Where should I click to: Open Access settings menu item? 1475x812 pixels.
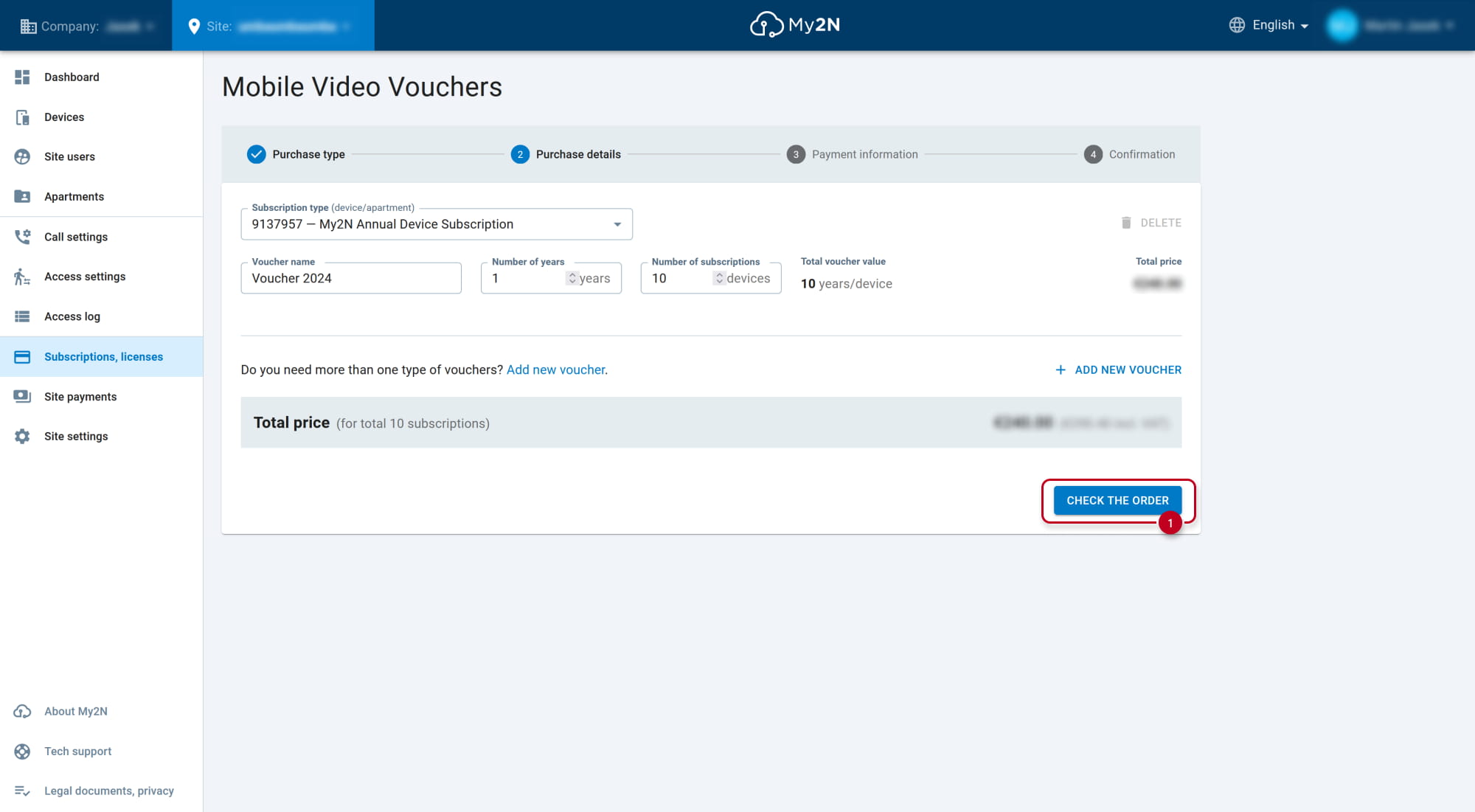pos(101,277)
